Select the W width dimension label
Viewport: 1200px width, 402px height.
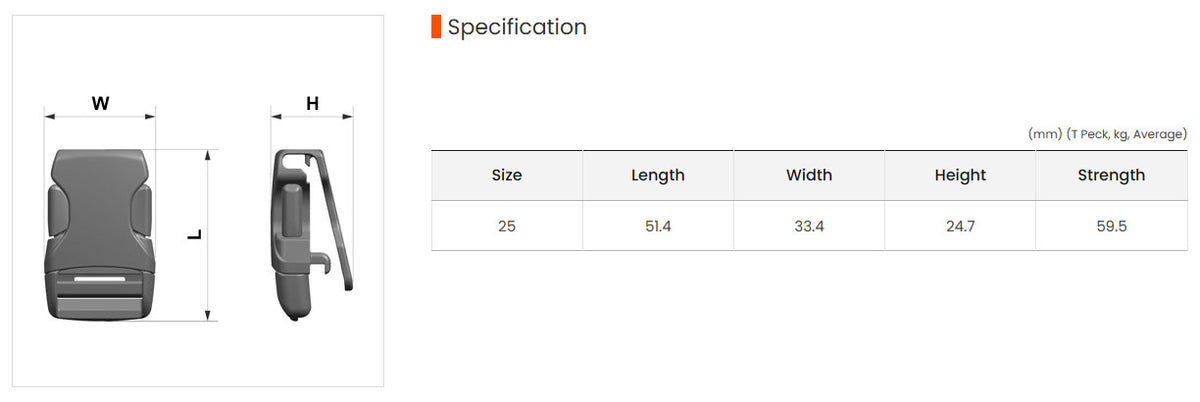click(100, 103)
